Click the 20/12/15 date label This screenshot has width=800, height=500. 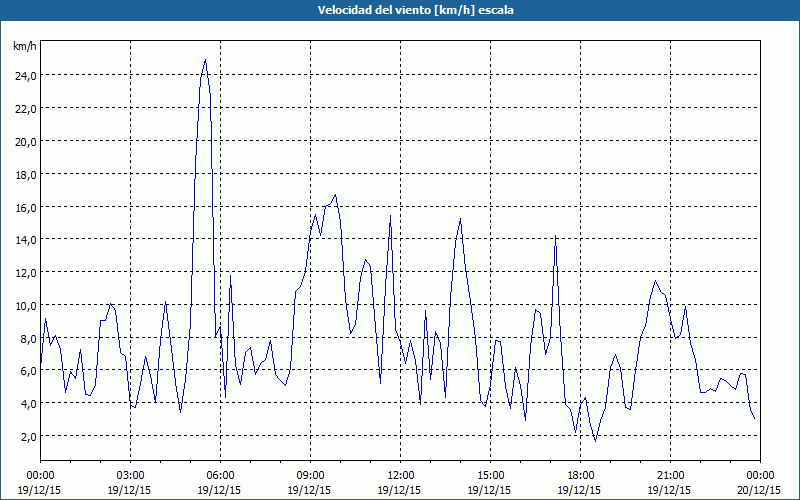click(x=759, y=490)
